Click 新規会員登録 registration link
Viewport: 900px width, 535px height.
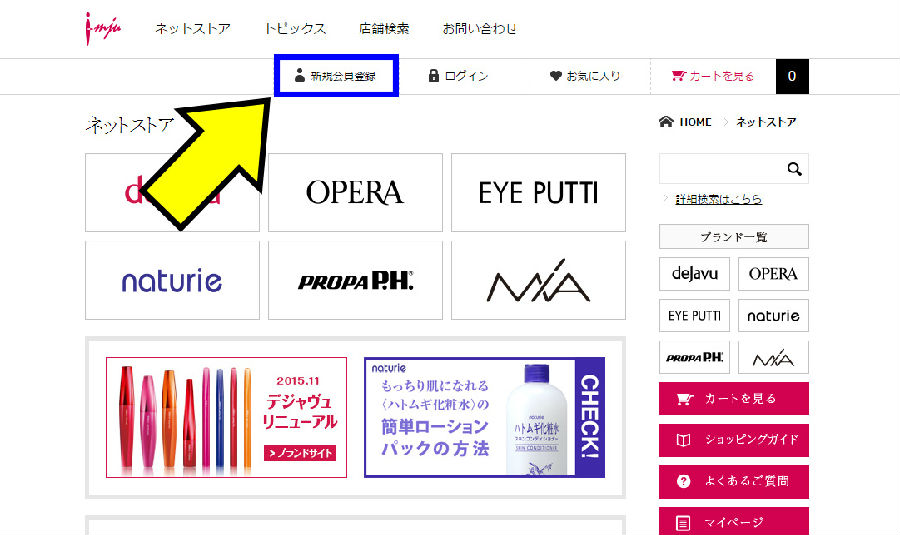(x=336, y=76)
